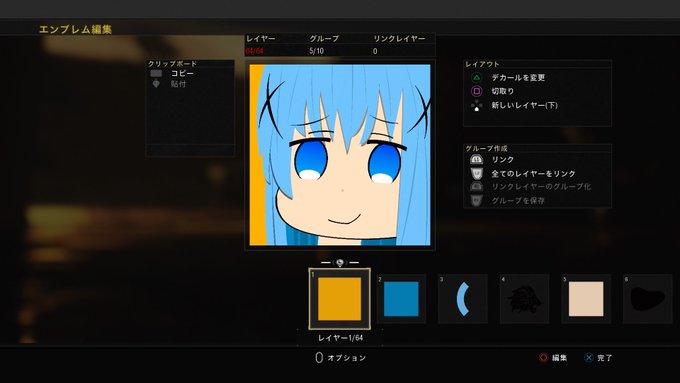Click the グループ作成 panel heading
Screen dimensions: 680x383
486,148
